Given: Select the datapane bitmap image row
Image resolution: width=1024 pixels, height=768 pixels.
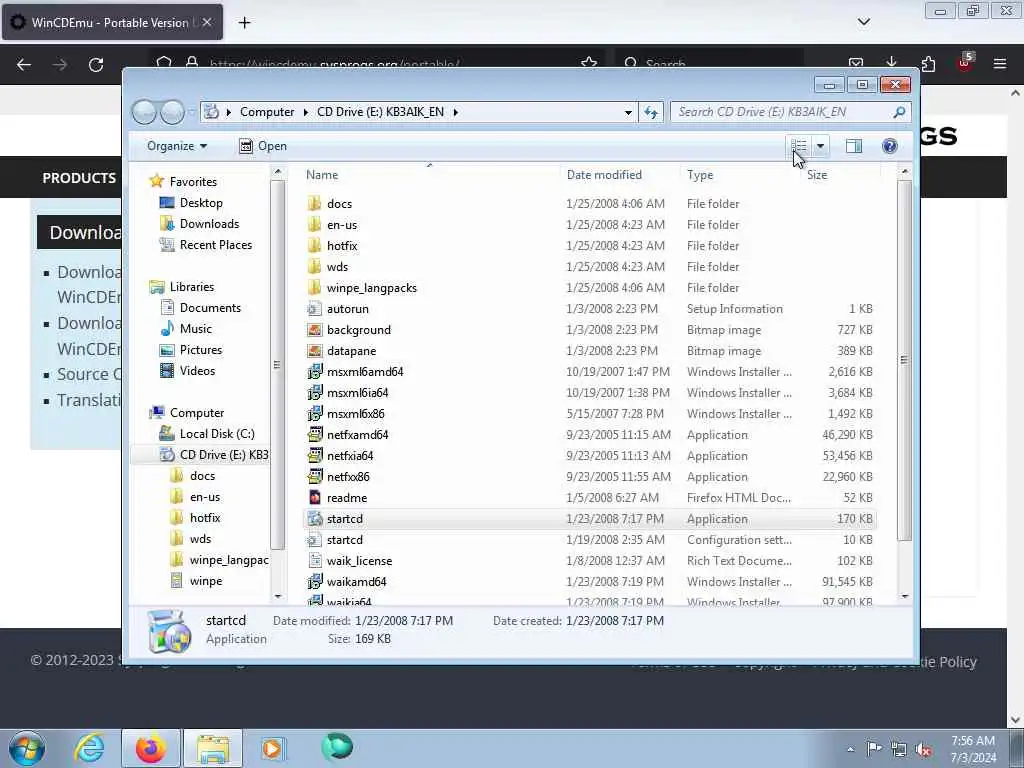Looking at the screenshot, I should (x=591, y=351).
